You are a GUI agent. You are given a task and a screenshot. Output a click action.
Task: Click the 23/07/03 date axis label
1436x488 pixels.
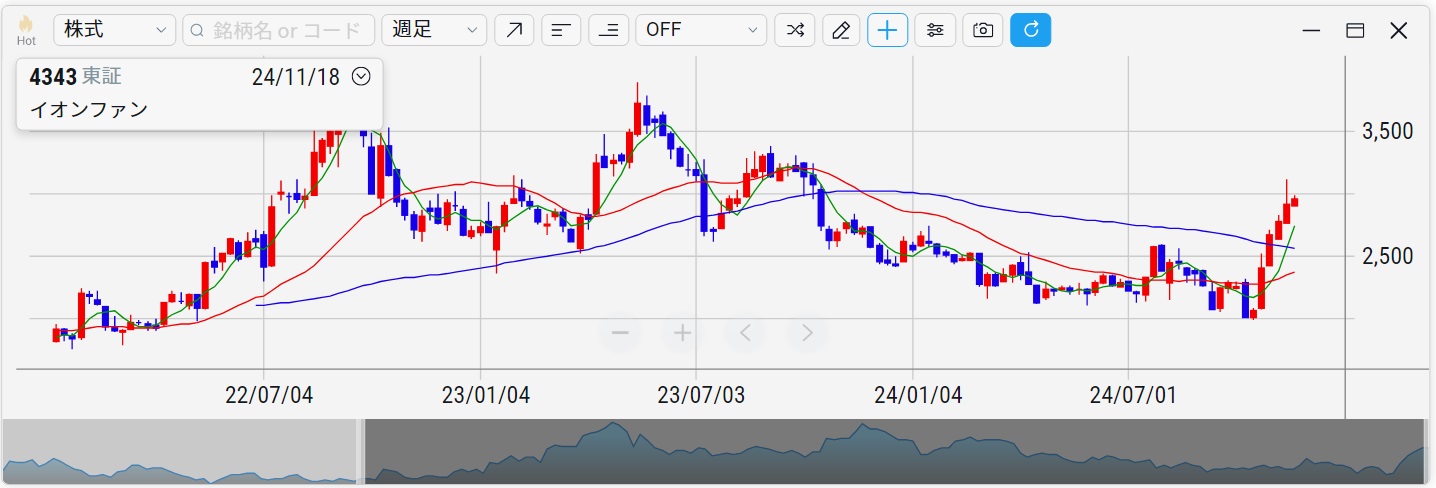701,395
